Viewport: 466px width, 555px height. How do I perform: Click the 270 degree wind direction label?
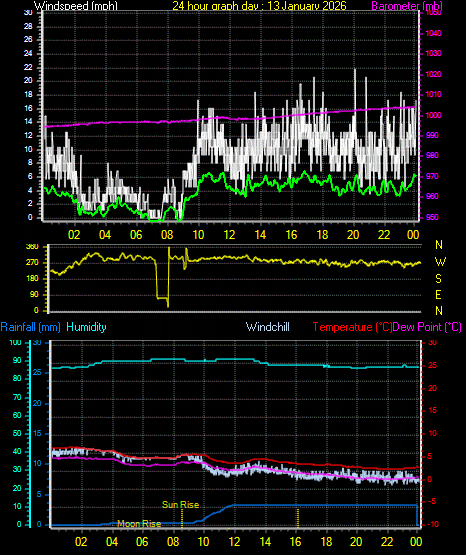point(33,263)
